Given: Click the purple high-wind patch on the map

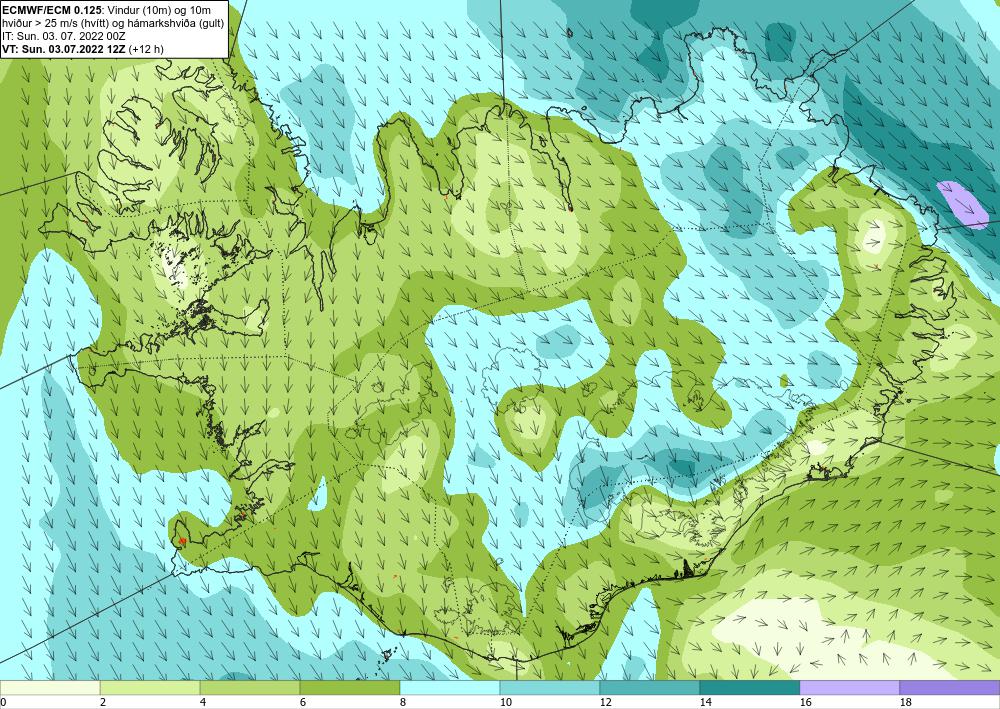Looking at the screenshot, I should [962, 205].
